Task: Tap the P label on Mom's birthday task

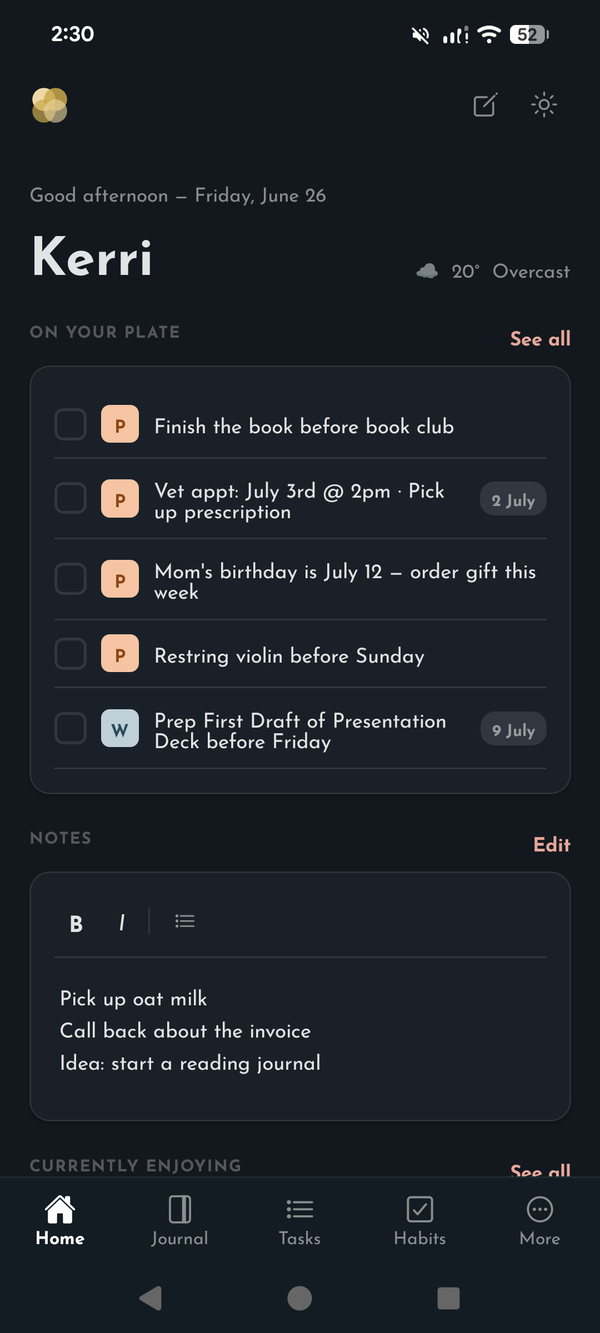Action: pyautogui.click(x=120, y=580)
